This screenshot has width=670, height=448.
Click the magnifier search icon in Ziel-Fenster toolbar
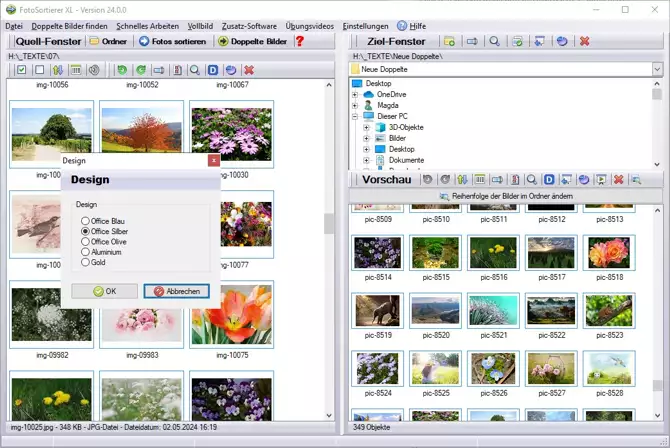click(494, 41)
